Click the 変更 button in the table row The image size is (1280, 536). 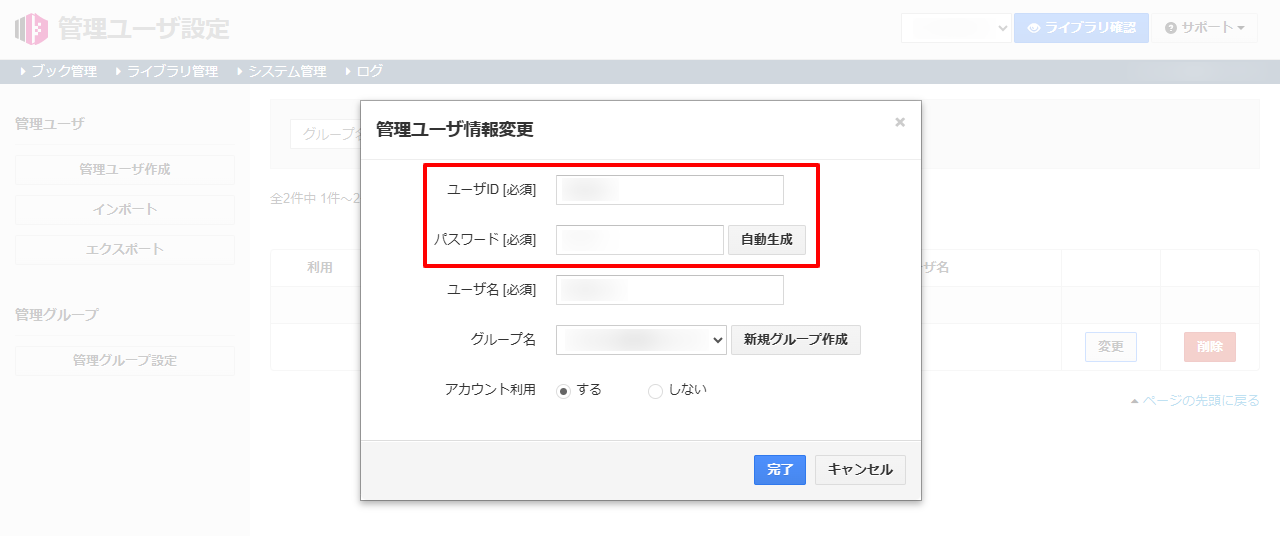[x=1111, y=347]
